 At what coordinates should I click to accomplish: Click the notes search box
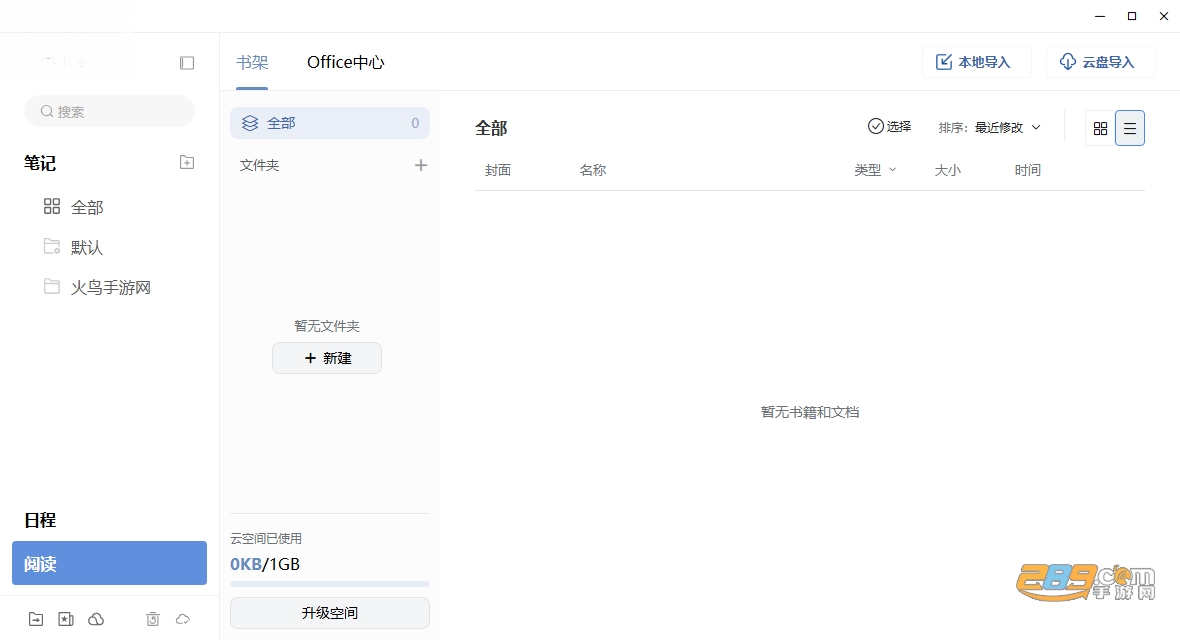(110, 111)
